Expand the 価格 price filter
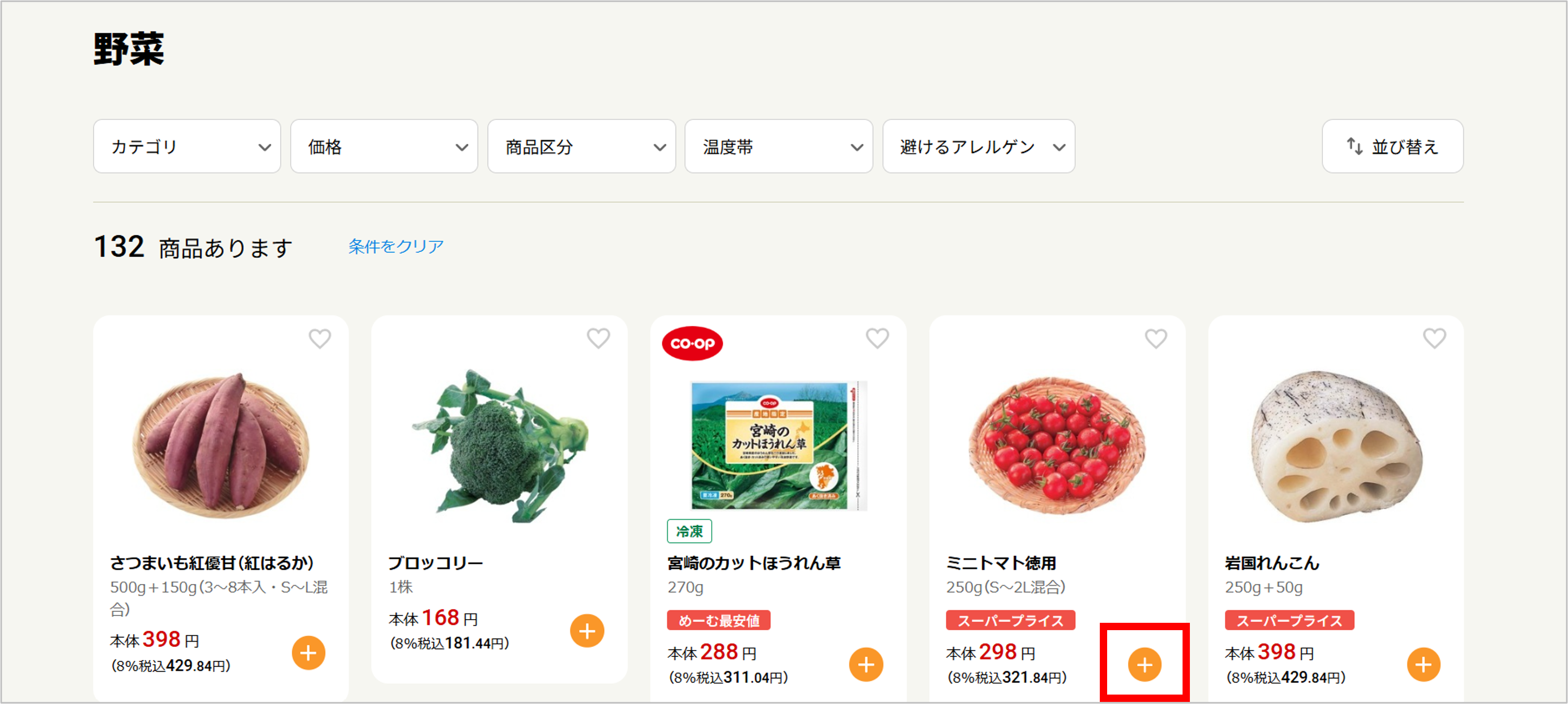 pyautogui.click(x=384, y=146)
